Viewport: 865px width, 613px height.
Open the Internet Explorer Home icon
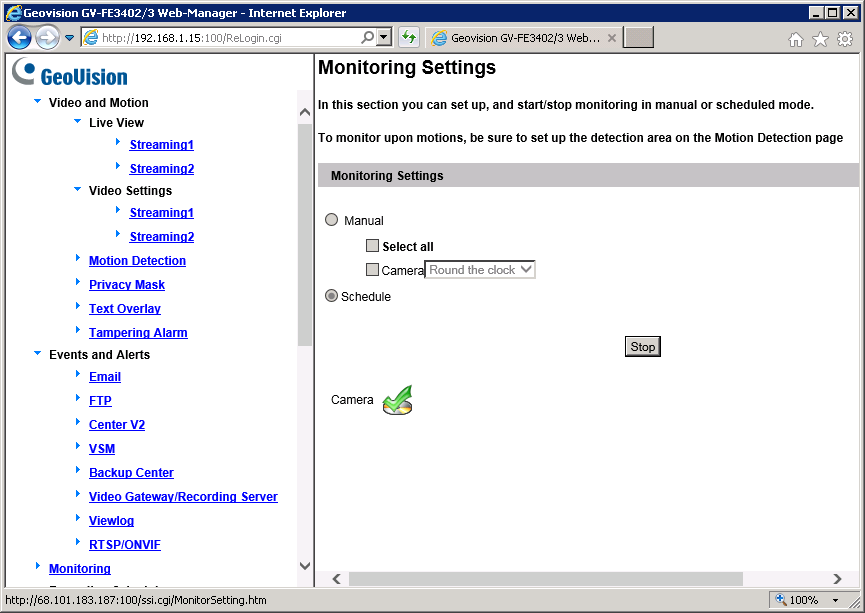click(x=796, y=39)
